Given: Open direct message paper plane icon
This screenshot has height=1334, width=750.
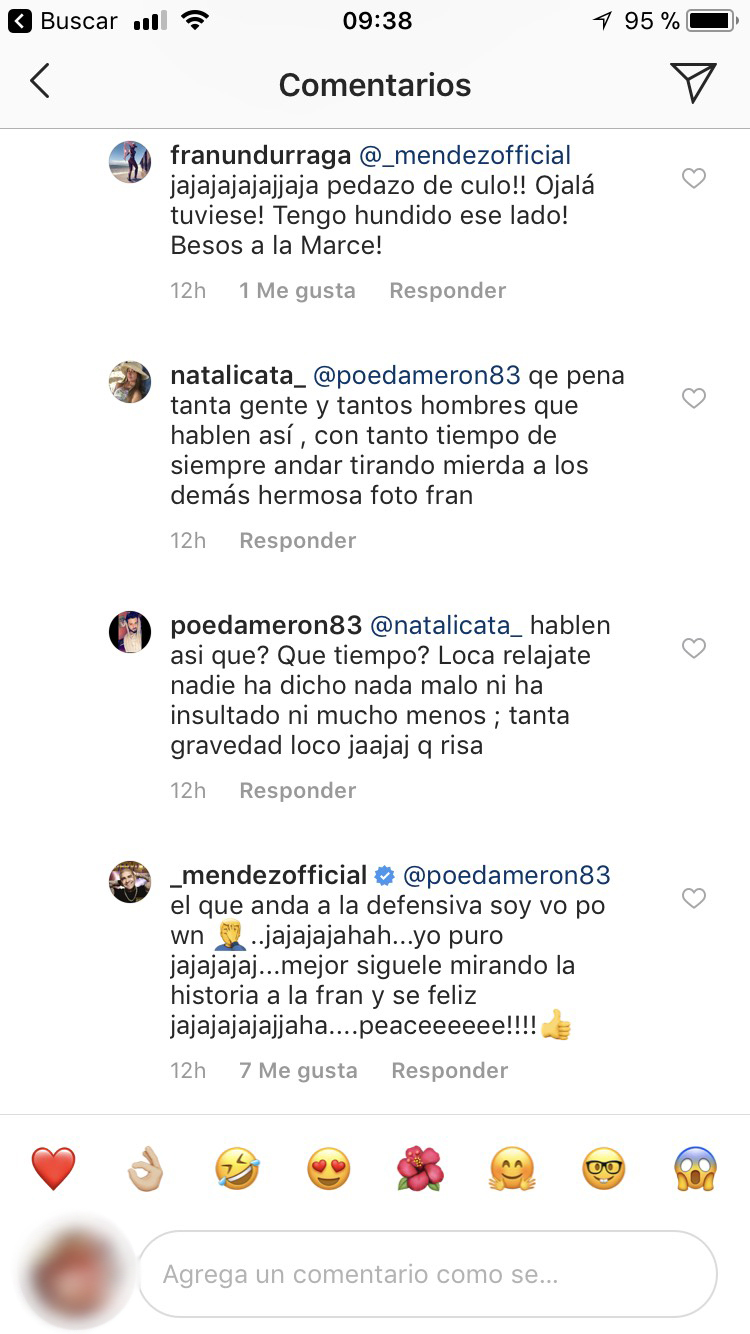Looking at the screenshot, I should 692,82.
